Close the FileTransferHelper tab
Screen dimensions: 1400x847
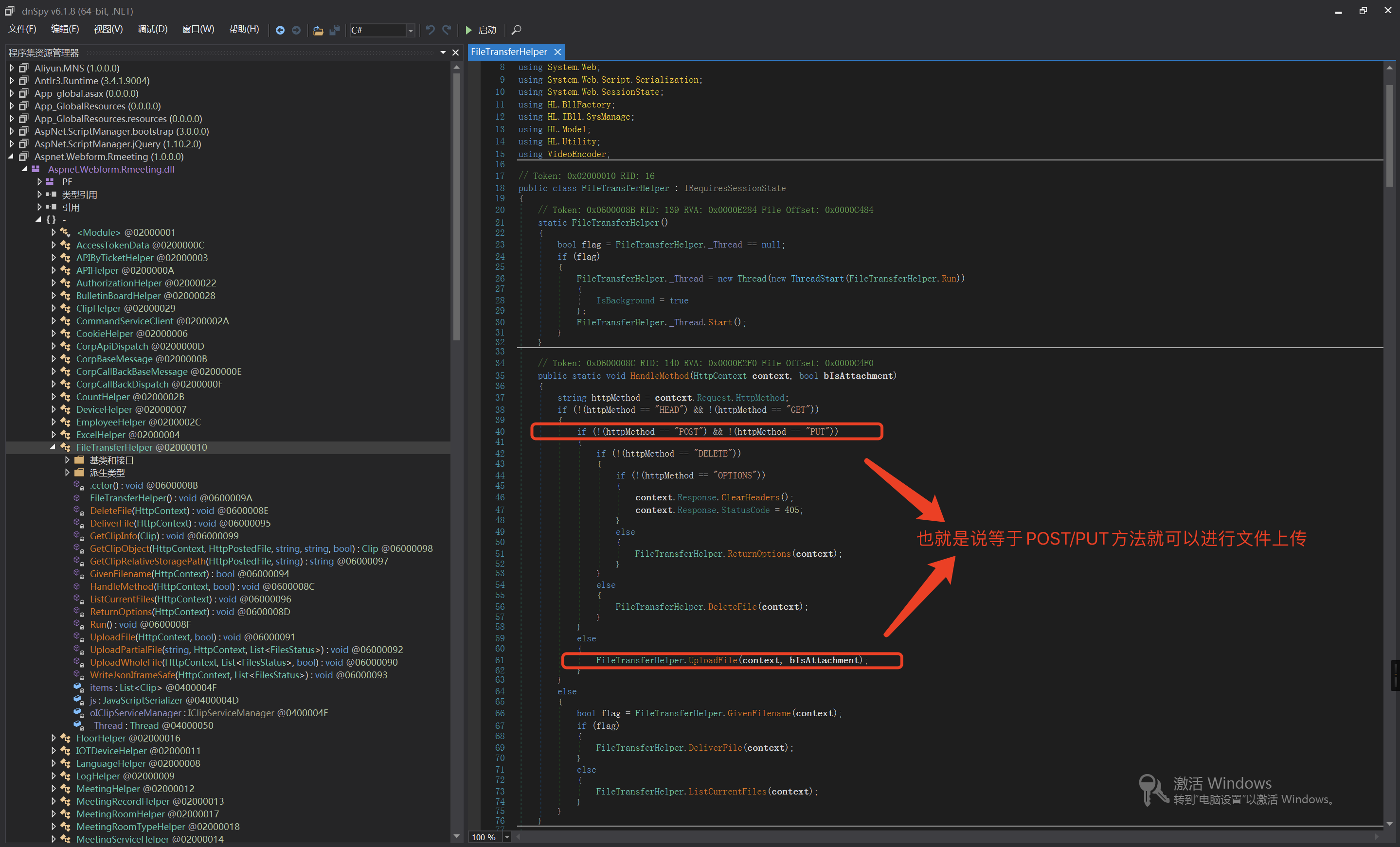point(557,52)
